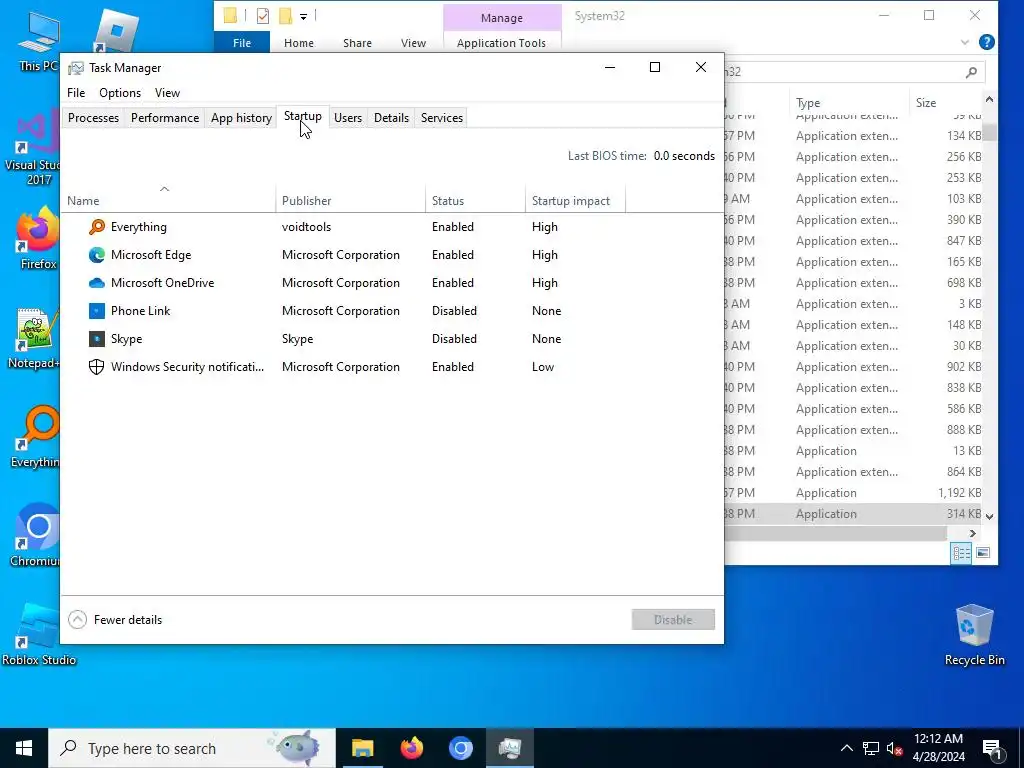Click the Explorer vertical scrollbar down arrow

coord(989,516)
